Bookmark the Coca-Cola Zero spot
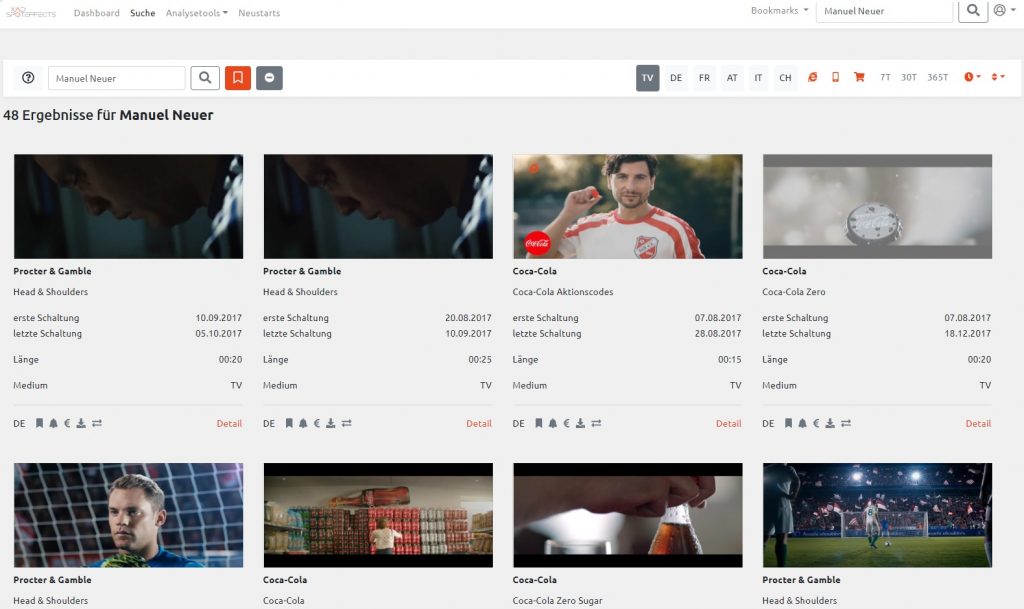This screenshot has height=609, width=1024. (788, 423)
